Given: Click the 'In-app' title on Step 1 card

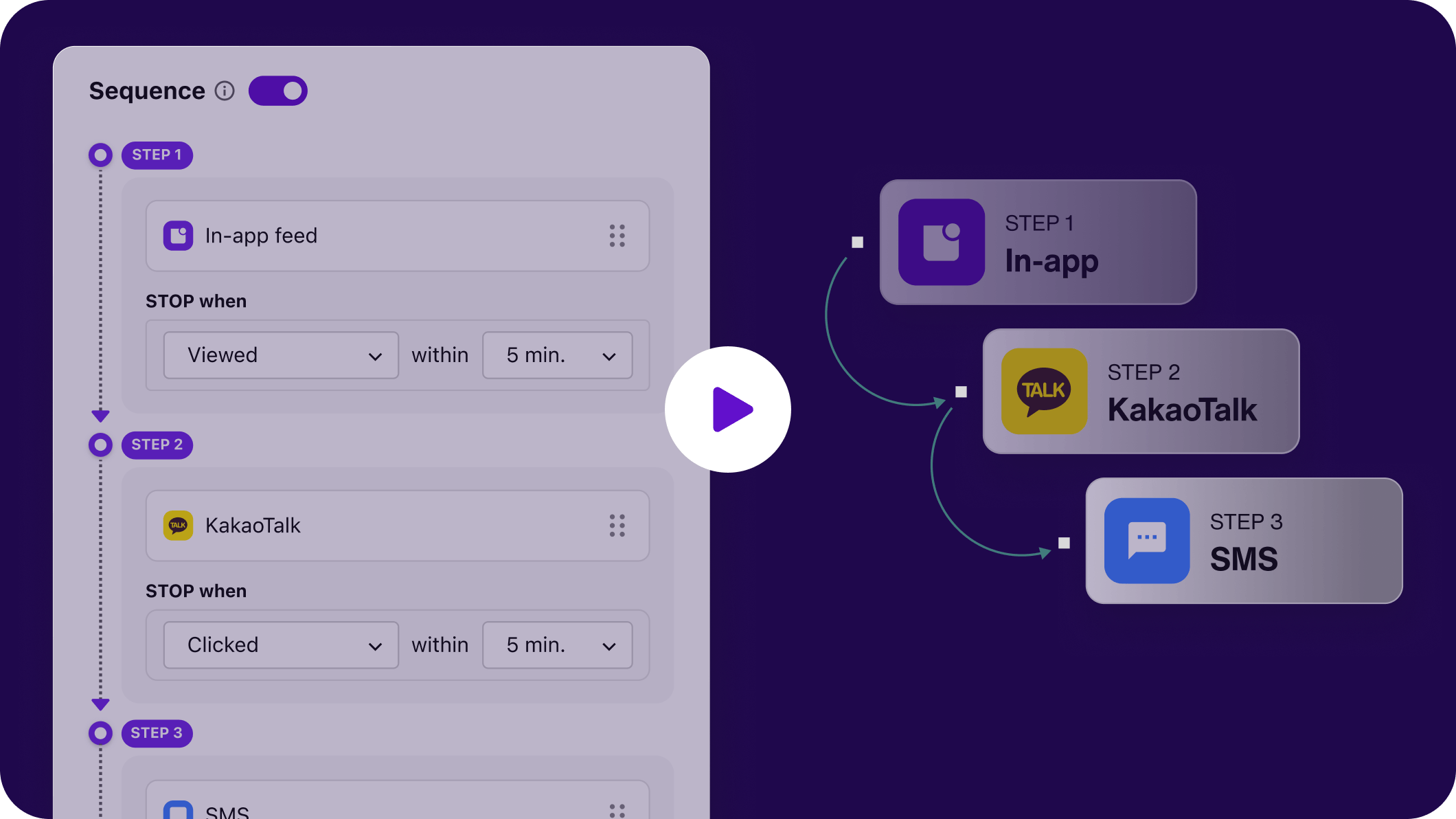Looking at the screenshot, I should 1051,262.
